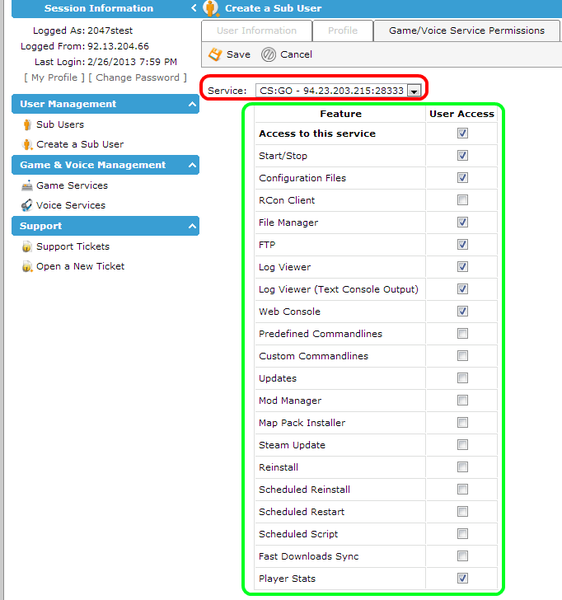Tick the Steam Update checkbox
Image resolution: width=562 pixels, height=600 pixels.
[x=462, y=445]
